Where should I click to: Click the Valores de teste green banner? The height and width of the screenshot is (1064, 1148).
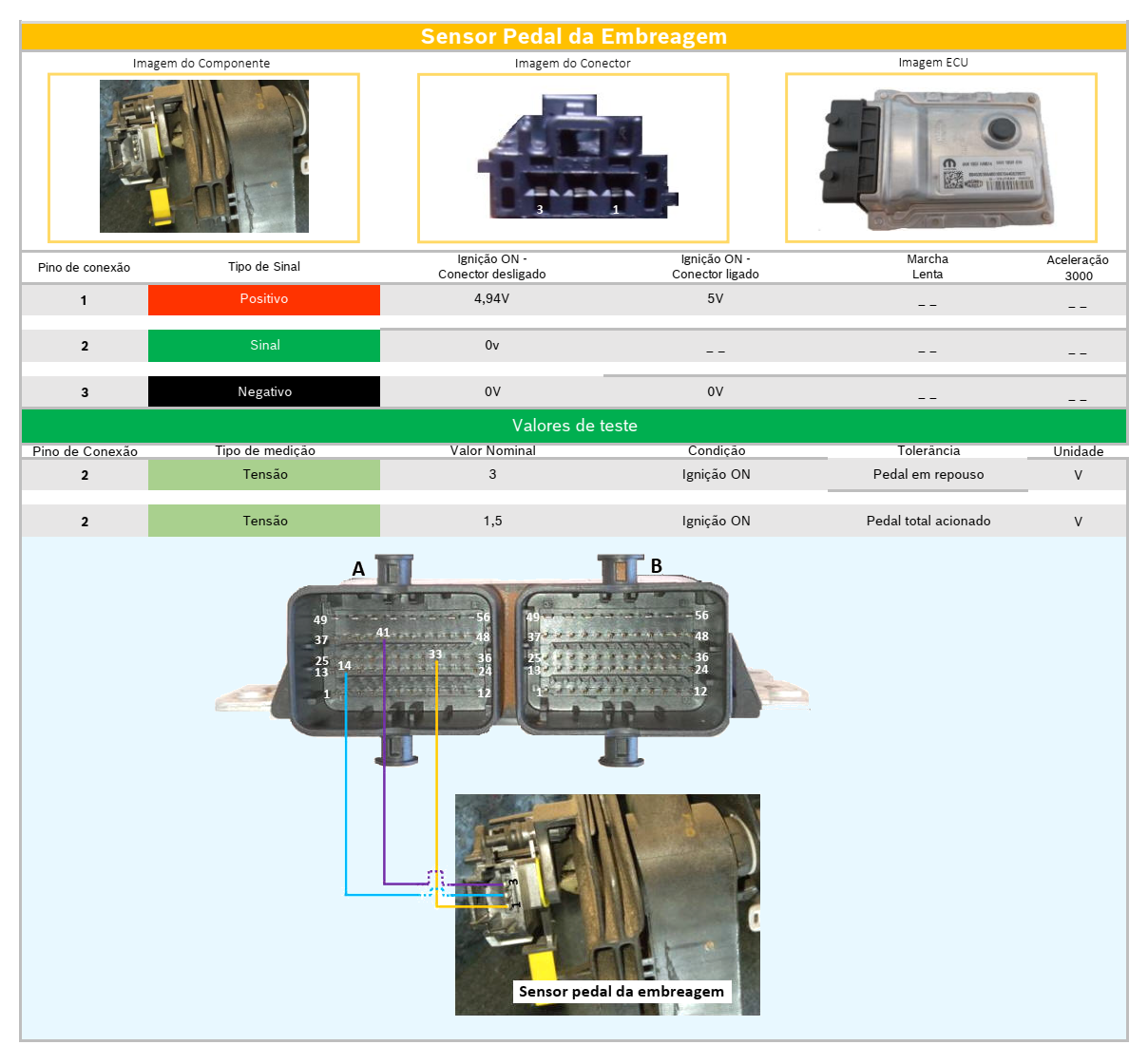[574, 426]
